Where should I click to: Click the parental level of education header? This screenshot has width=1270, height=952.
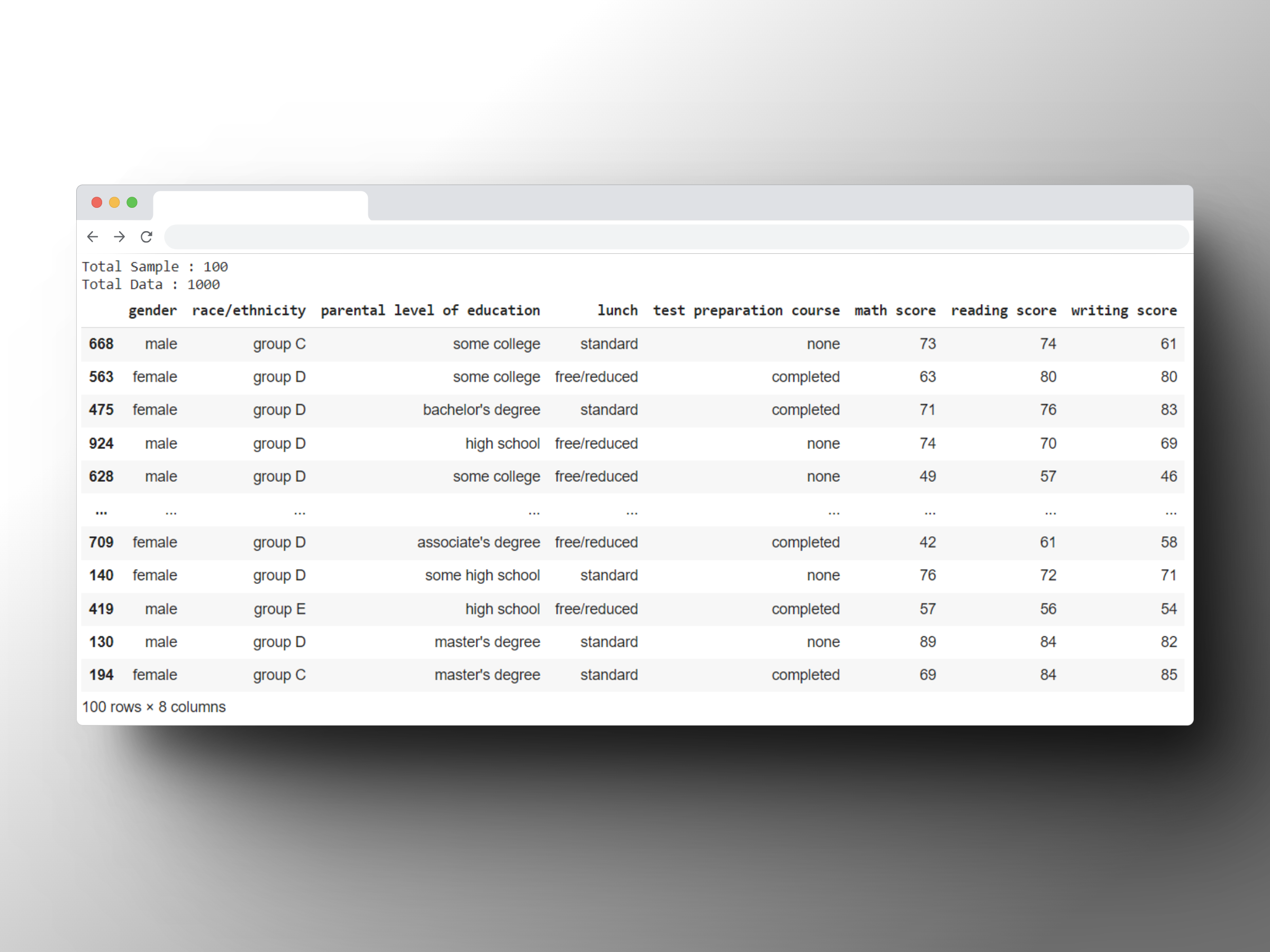coord(430,310)
